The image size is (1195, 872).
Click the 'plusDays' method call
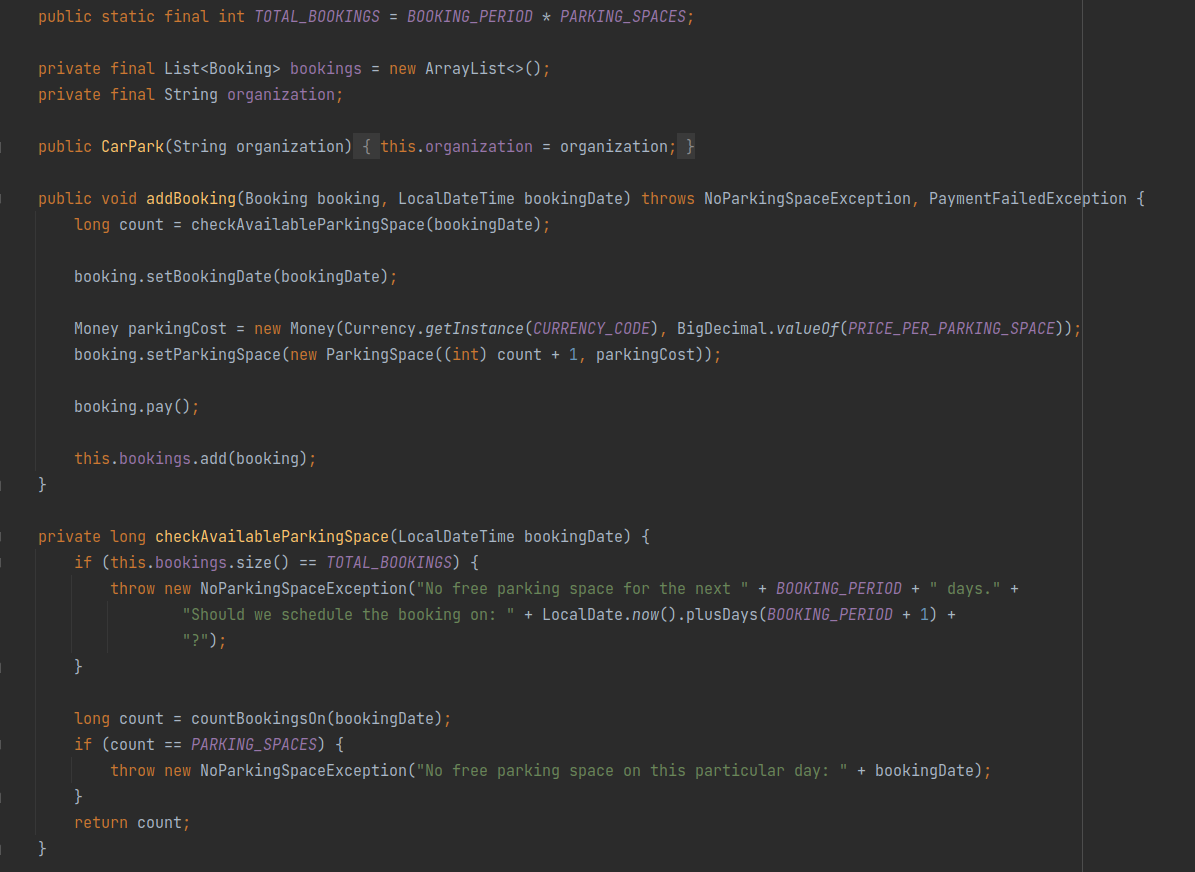tap(722, 614)
